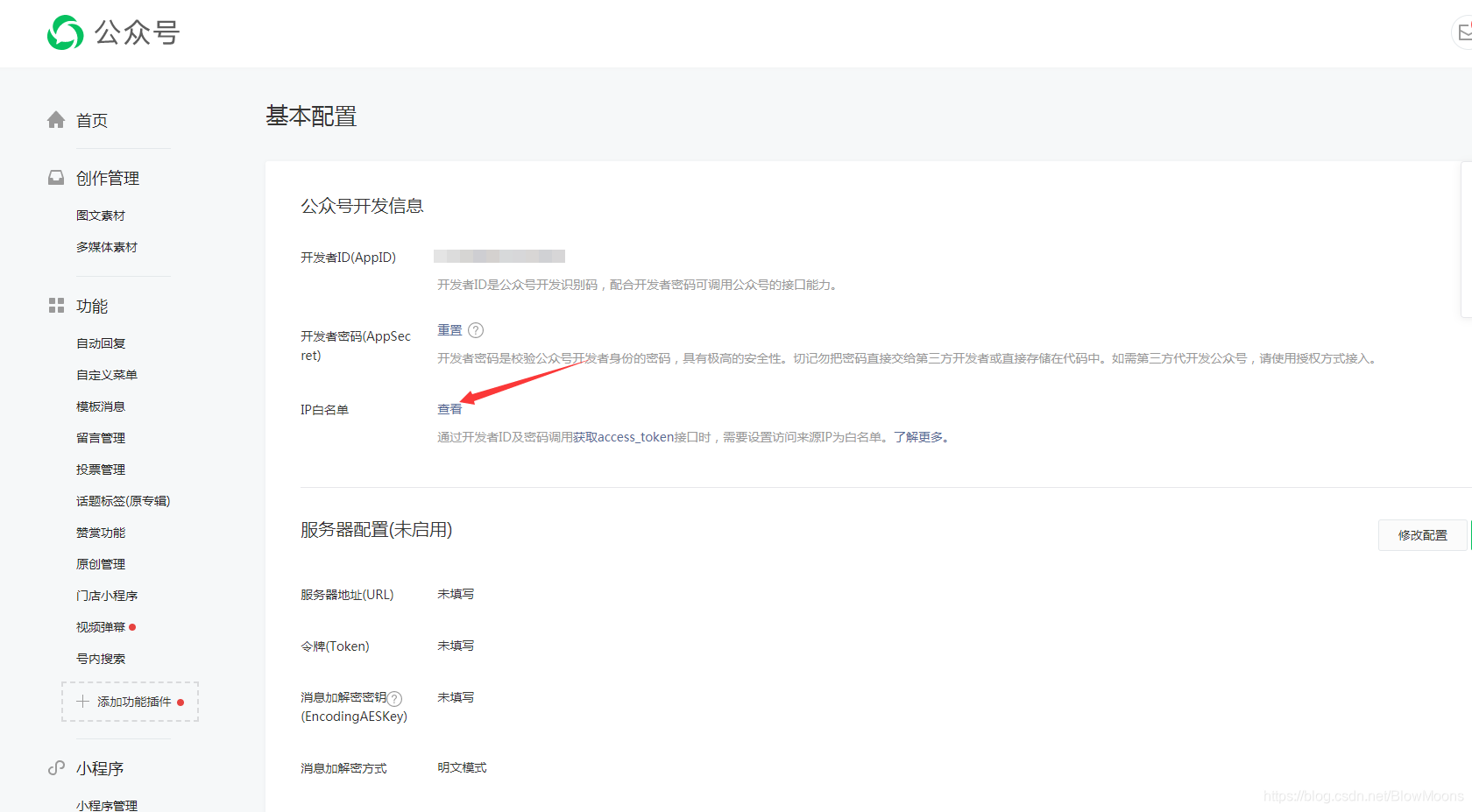Select 号内搜索 in the sidebar

tap(101, 659)
